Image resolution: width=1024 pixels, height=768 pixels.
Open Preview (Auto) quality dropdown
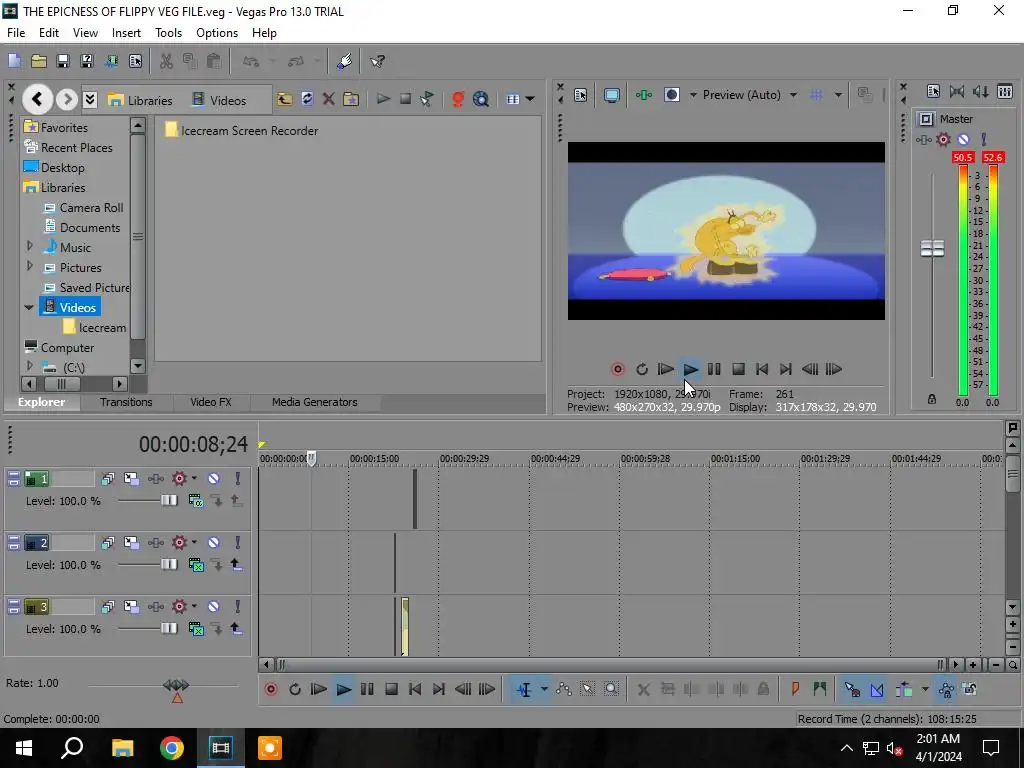tap(793, 95)
